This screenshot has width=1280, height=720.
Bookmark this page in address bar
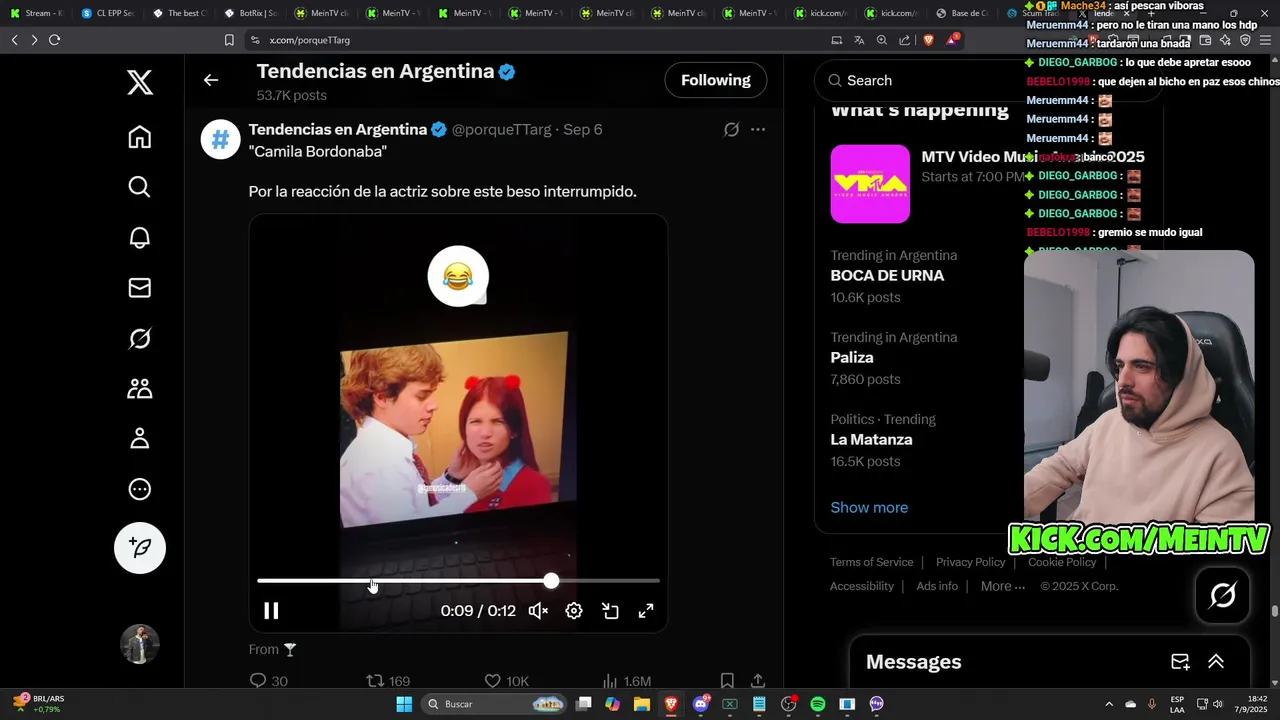tap(229, 40)
